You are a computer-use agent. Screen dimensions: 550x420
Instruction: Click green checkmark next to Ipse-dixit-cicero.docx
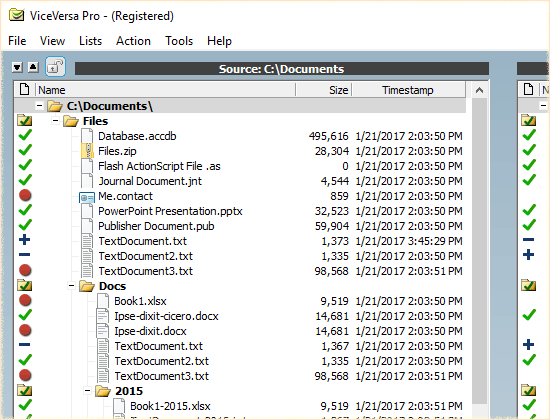[x=25, y=315]
